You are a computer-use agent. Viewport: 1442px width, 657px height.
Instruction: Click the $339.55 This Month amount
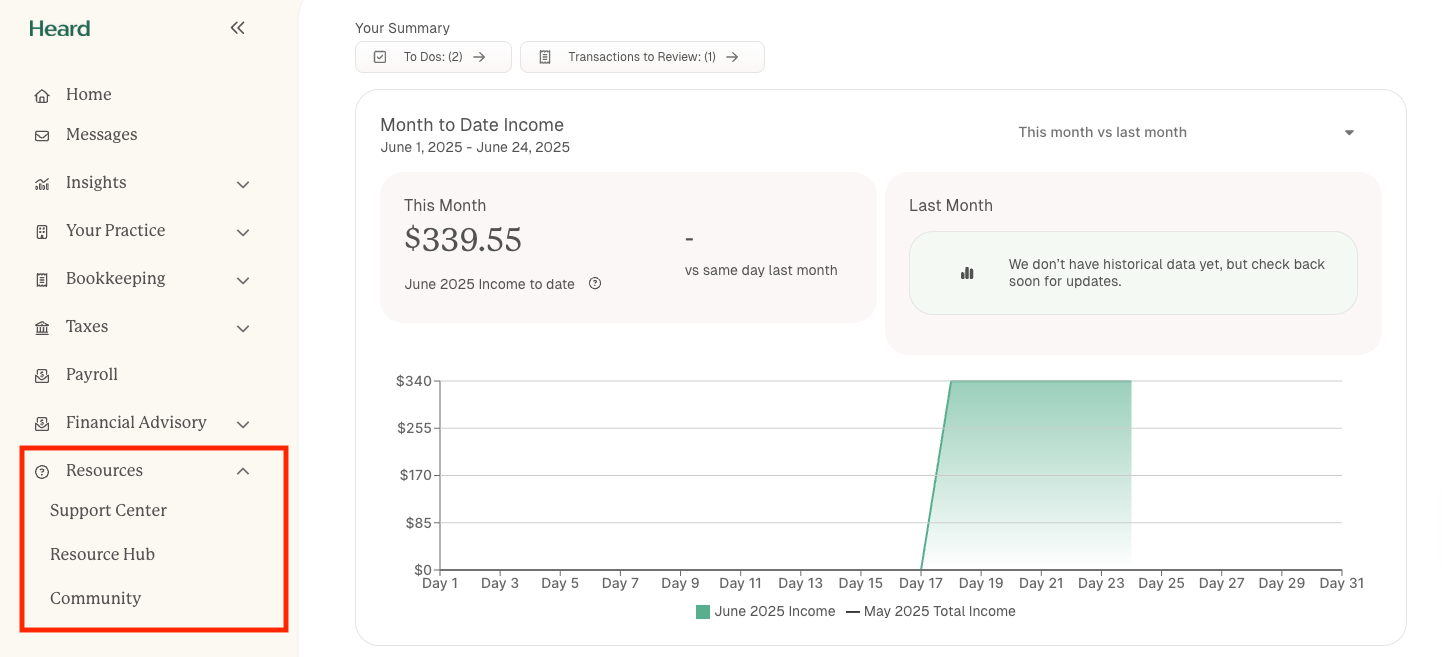(463, 240)
